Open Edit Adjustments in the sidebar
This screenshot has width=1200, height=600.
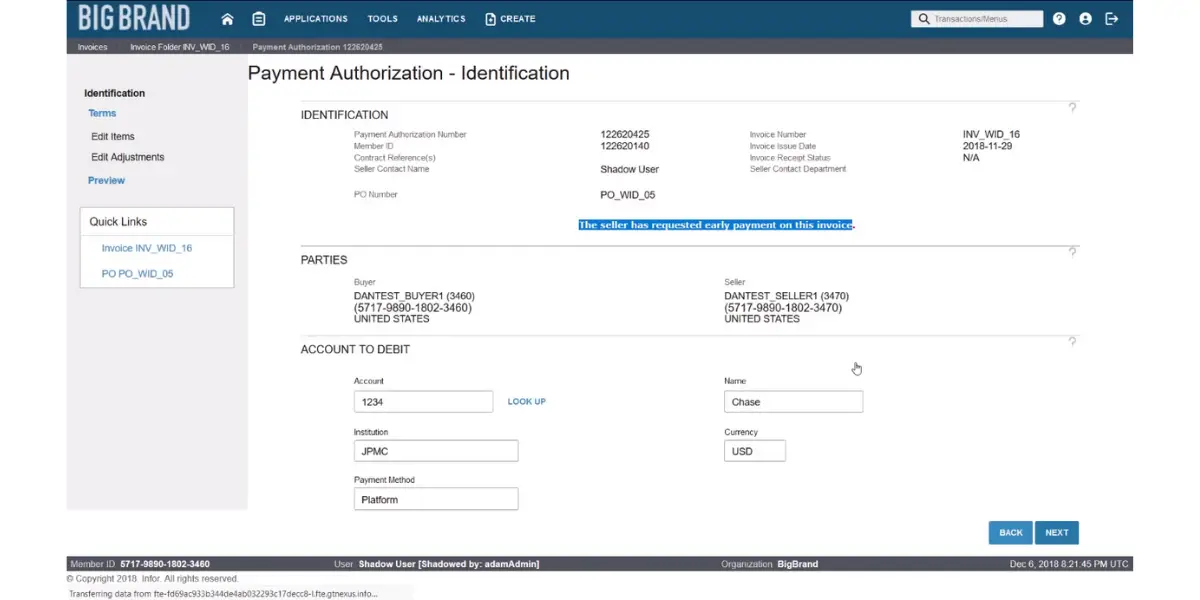coord(128,157)
